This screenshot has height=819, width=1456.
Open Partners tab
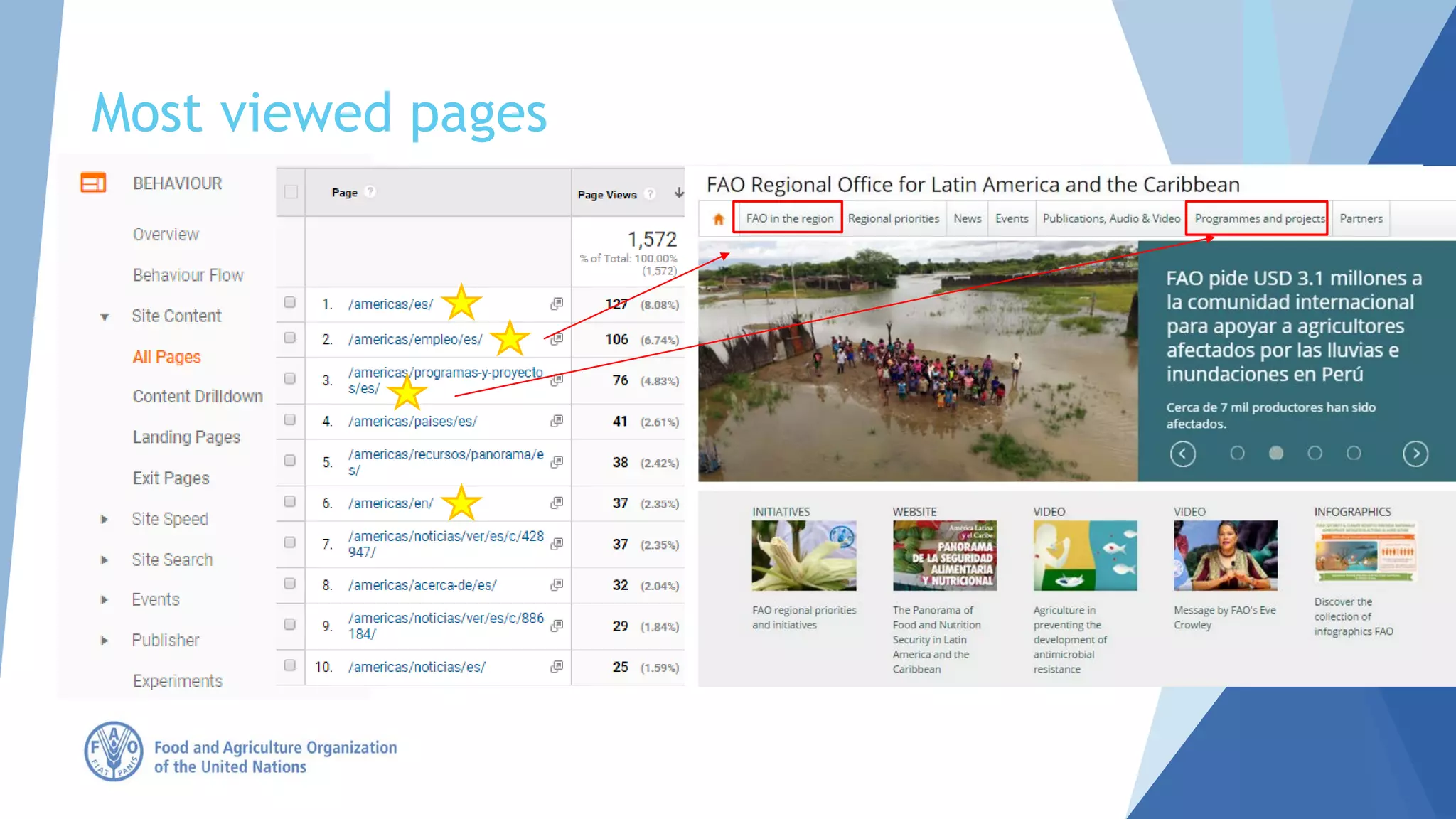(x=1361, y=219)
